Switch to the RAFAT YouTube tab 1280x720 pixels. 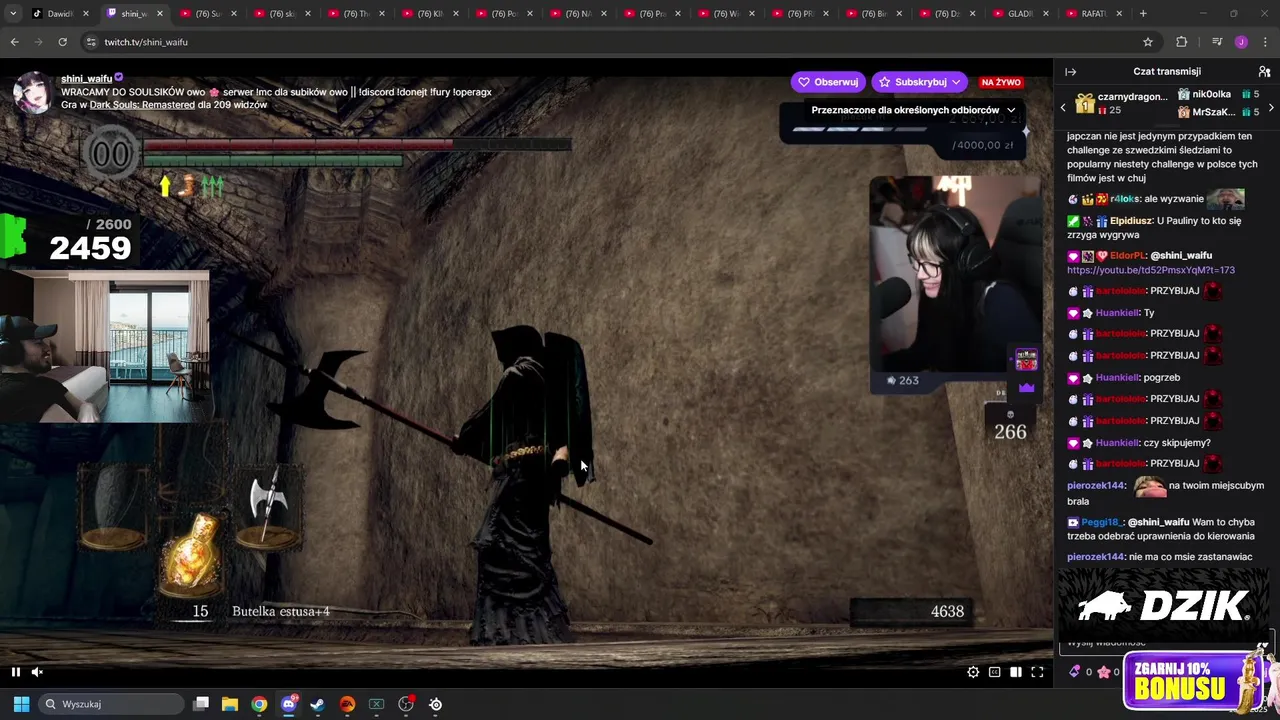pos(1095,14)
